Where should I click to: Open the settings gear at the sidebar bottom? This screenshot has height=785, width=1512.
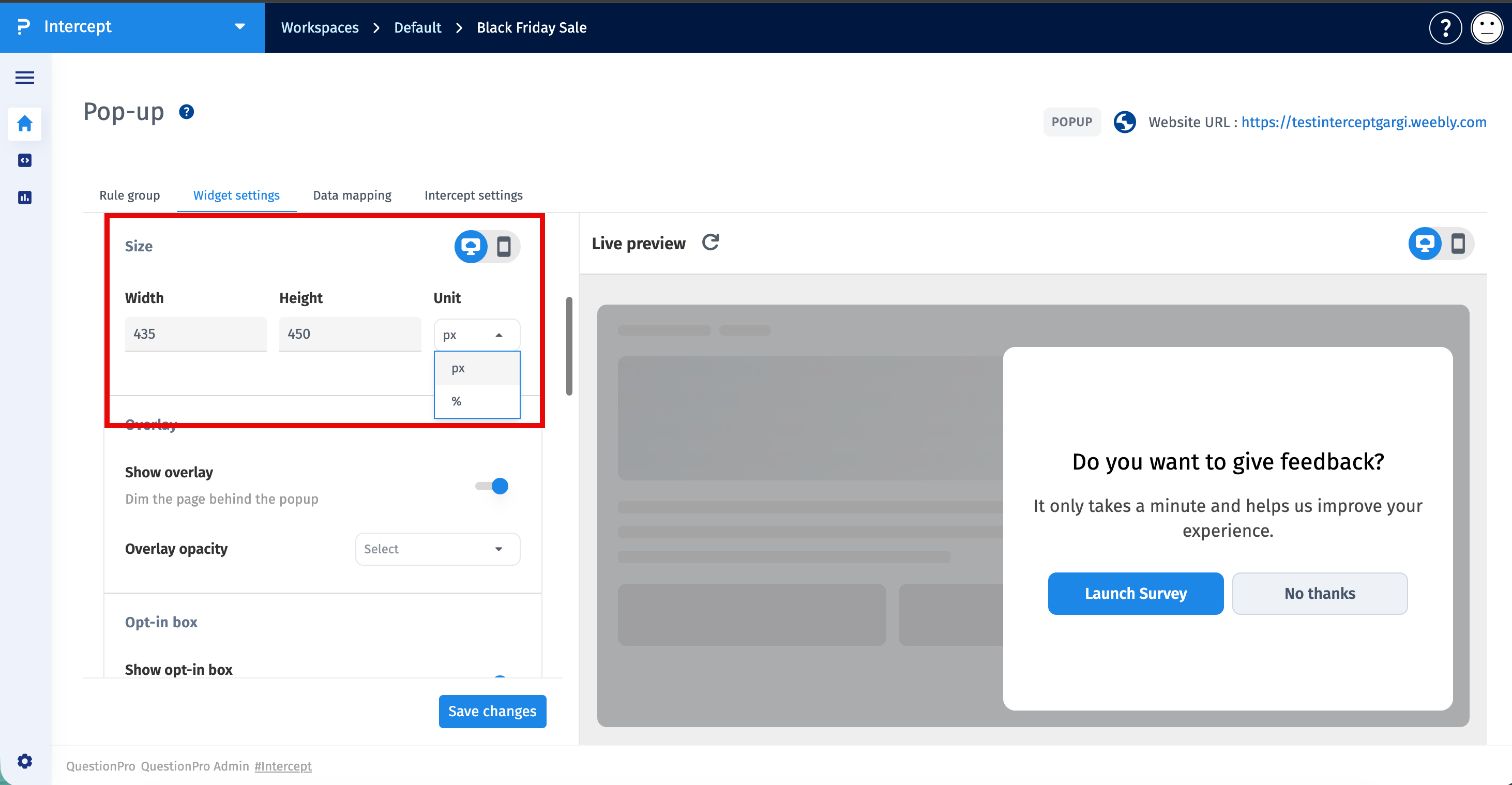[x=25, y=761]
